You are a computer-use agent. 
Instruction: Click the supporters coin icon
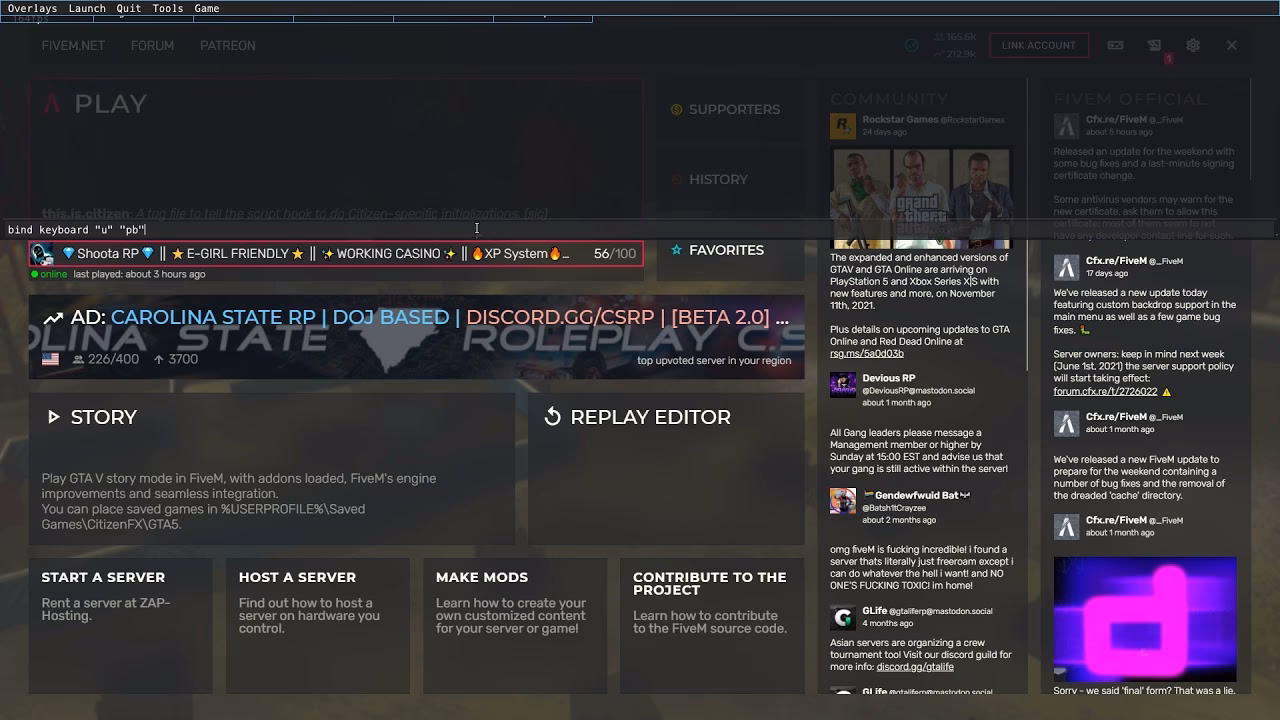[x=677, y=109]
